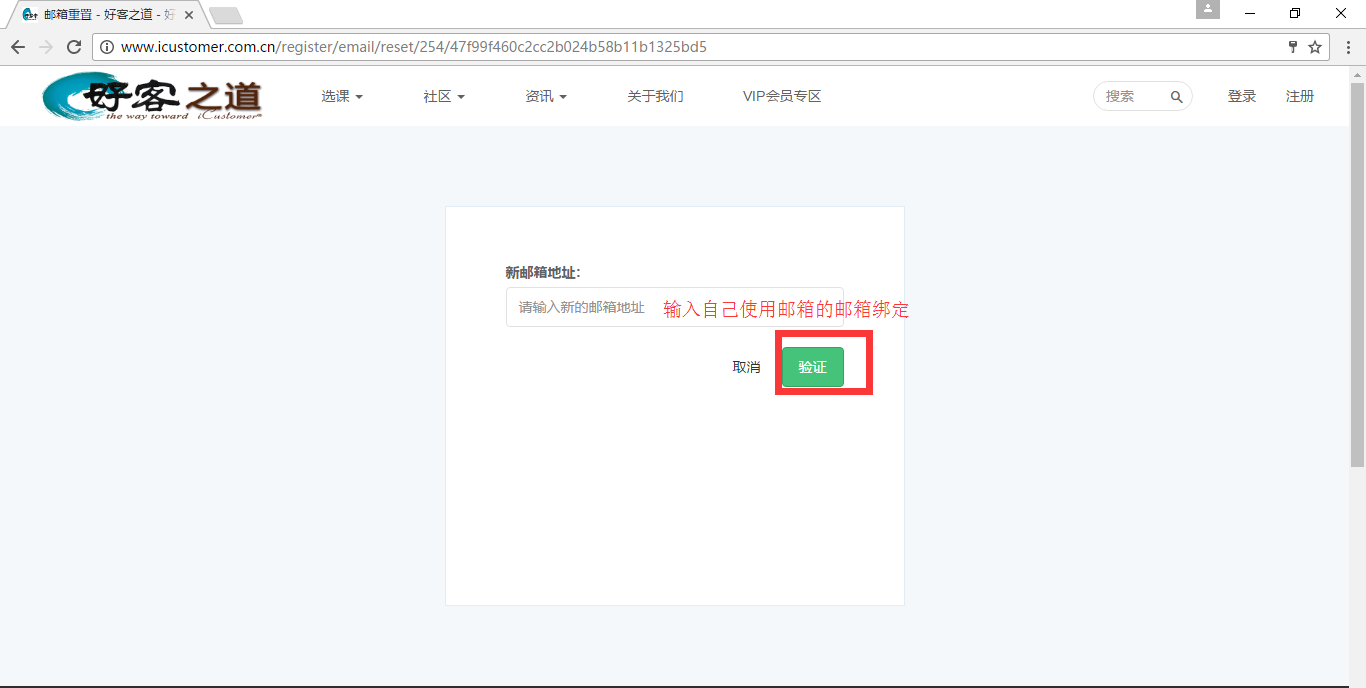This screenshot has width=1366, height=688.
Task: Click the 好客之道 site logo
Action: coord(152,97)
